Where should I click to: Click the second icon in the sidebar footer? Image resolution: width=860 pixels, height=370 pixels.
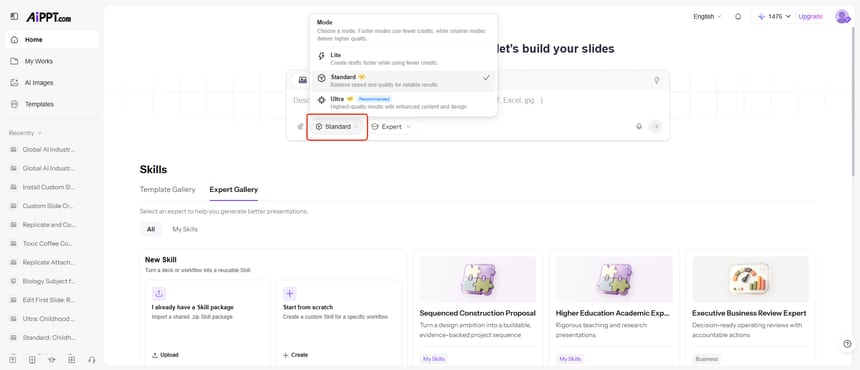32,360
